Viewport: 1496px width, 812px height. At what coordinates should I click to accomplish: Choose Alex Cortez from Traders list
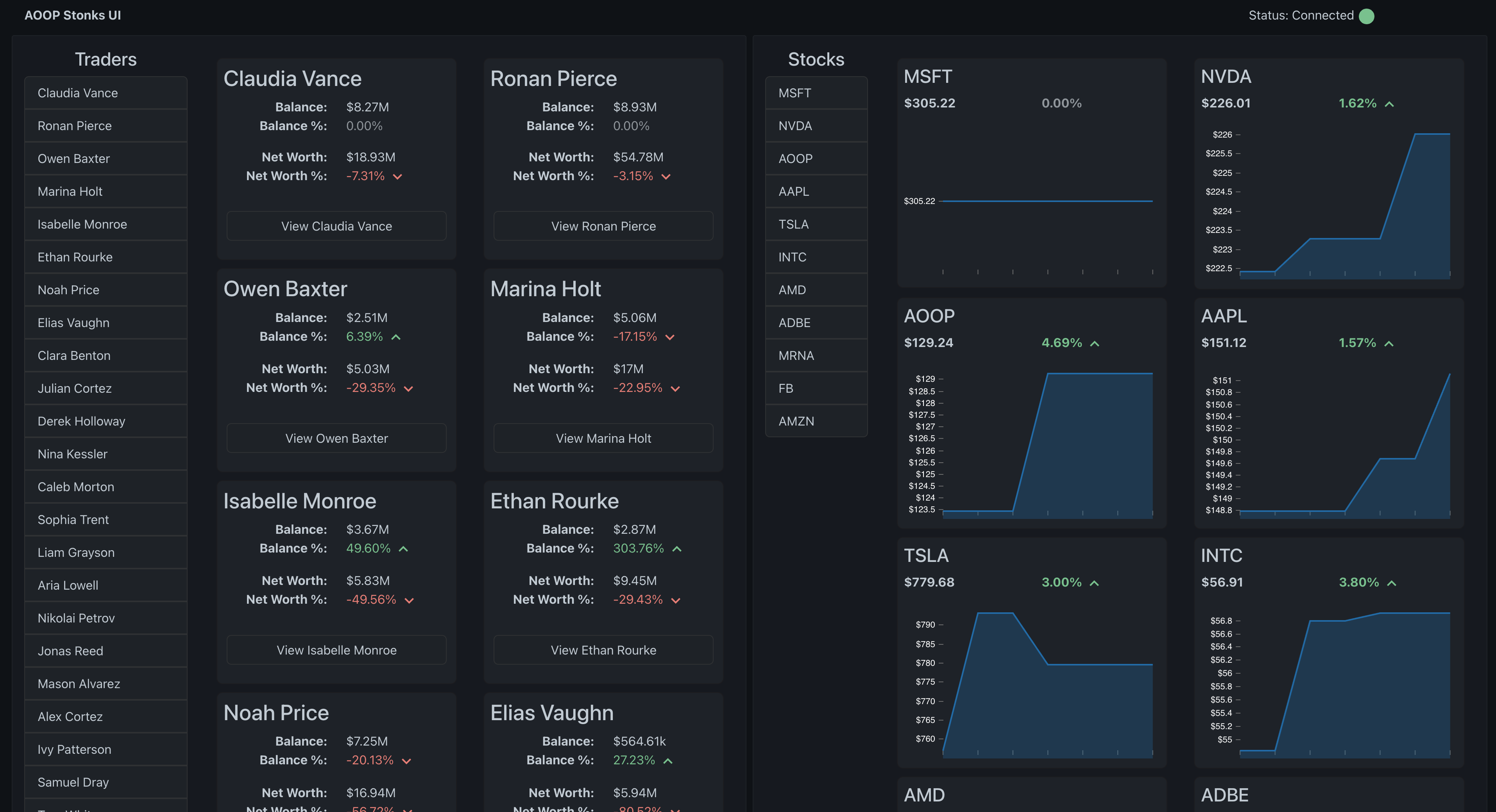(106, 717)
